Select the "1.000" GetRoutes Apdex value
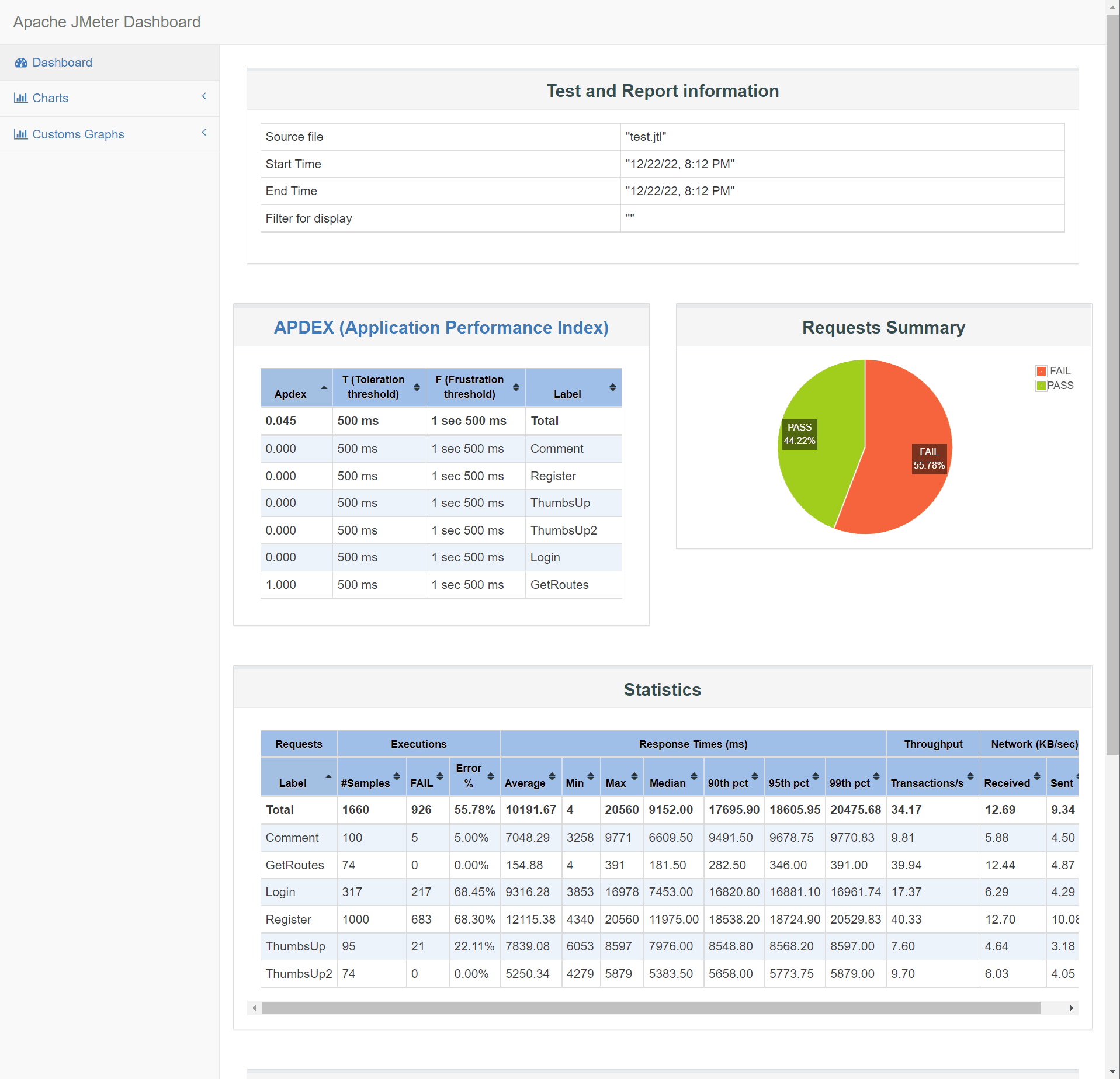1120x1079 pixels. coord(280,585)
